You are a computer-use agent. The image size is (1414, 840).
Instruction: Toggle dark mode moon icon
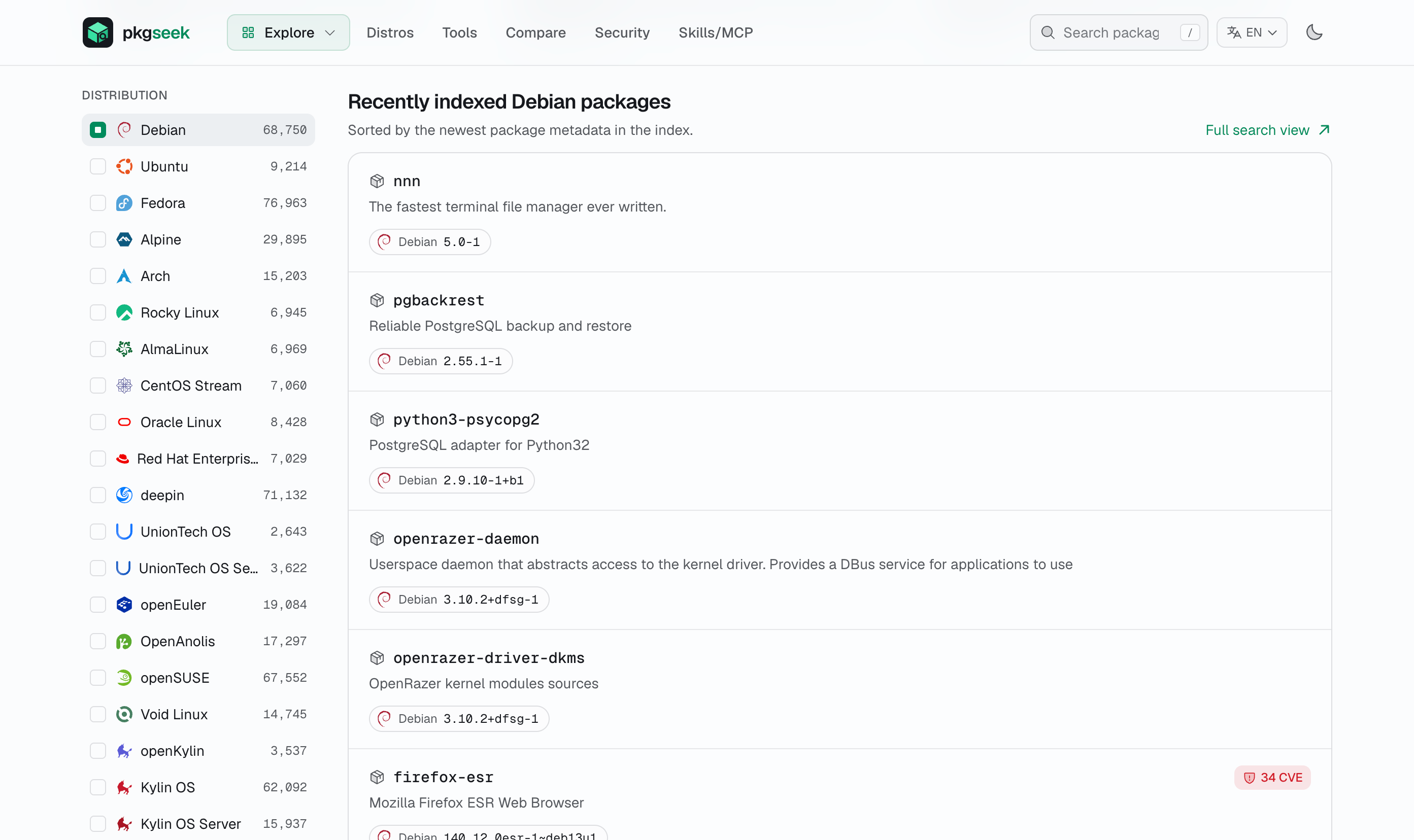[1314, 32]
